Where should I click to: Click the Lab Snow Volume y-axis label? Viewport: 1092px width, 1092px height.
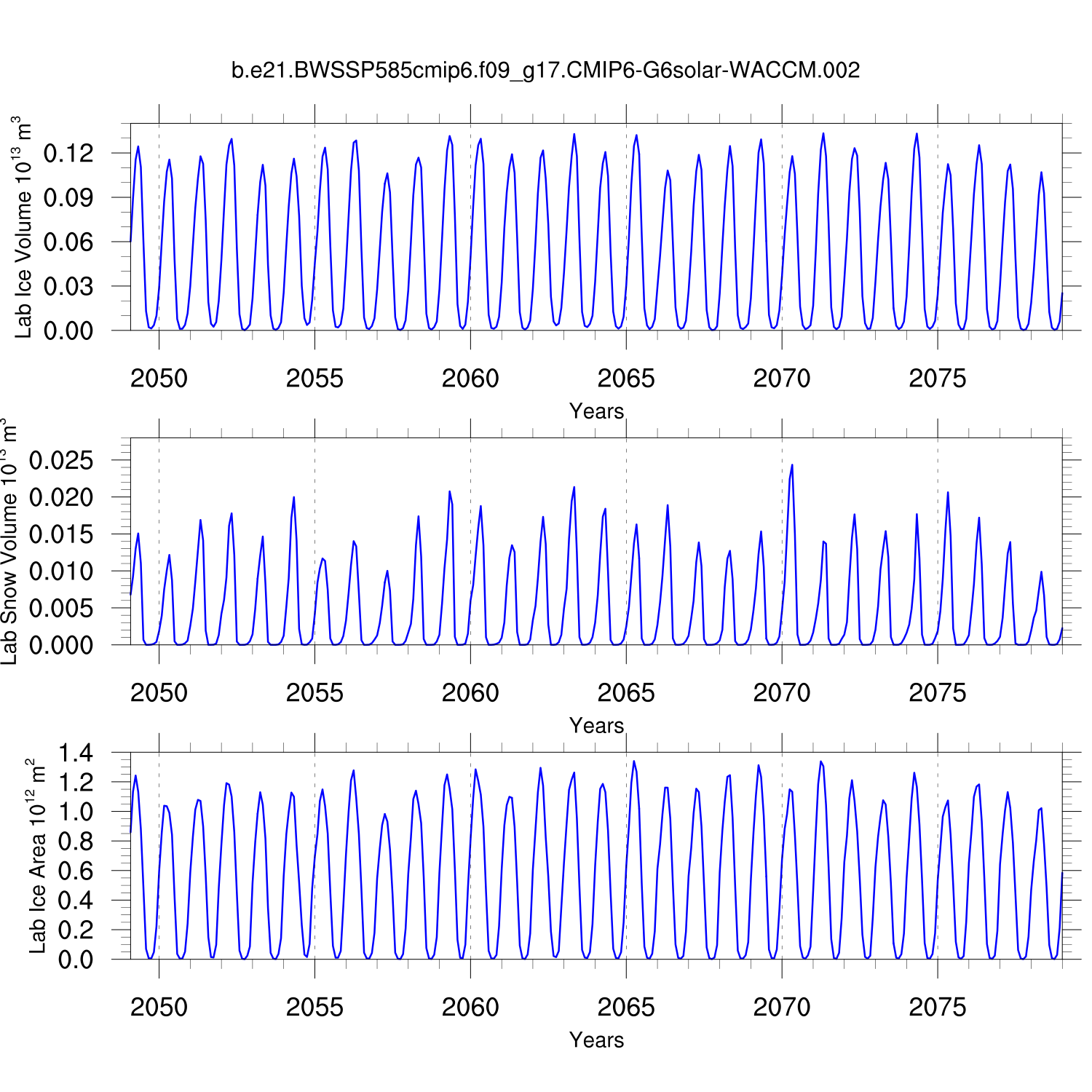9,542
